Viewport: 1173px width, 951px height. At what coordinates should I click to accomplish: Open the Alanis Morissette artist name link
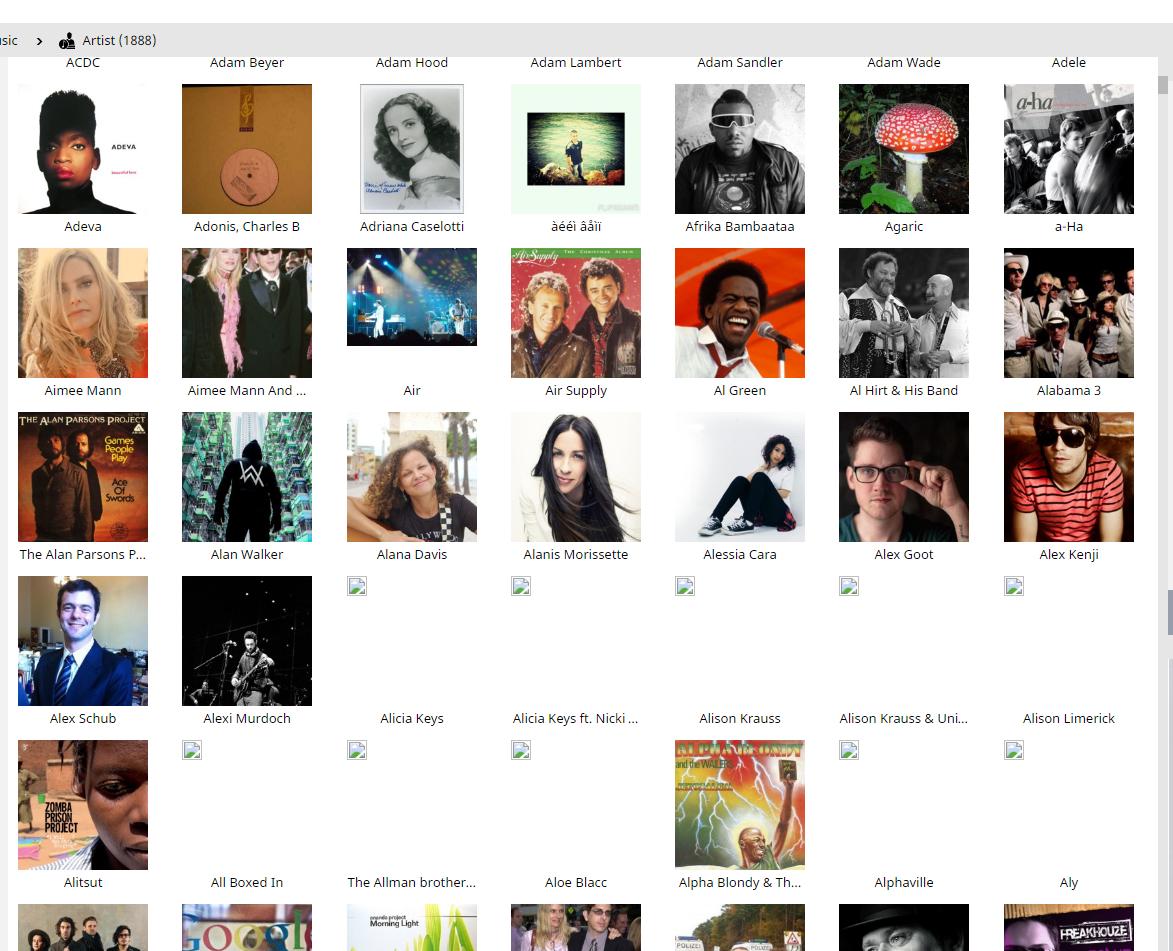(576, 555)
